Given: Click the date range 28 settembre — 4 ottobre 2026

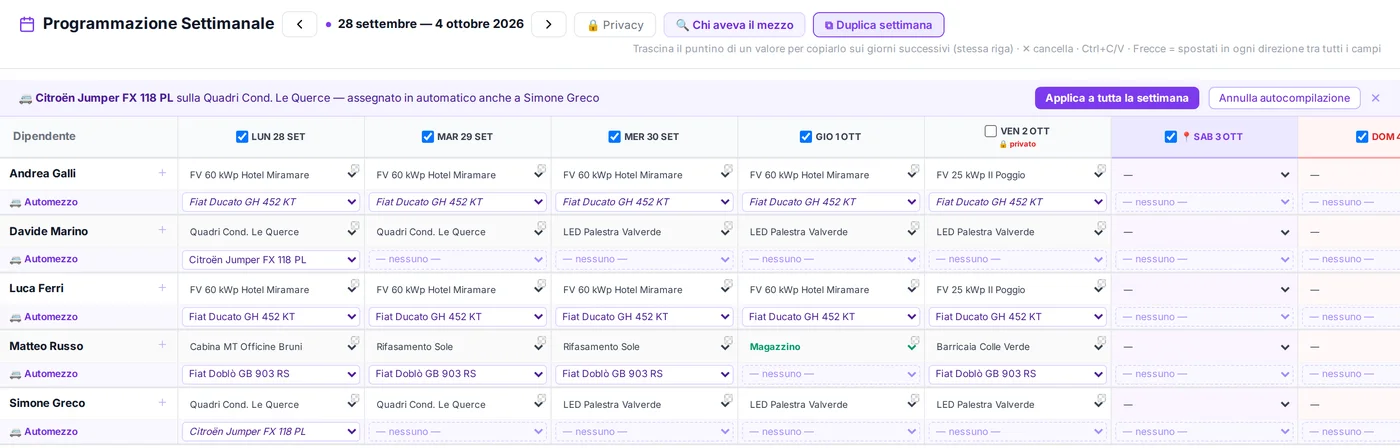Looking at the screenshot, I should coord(431,24).
